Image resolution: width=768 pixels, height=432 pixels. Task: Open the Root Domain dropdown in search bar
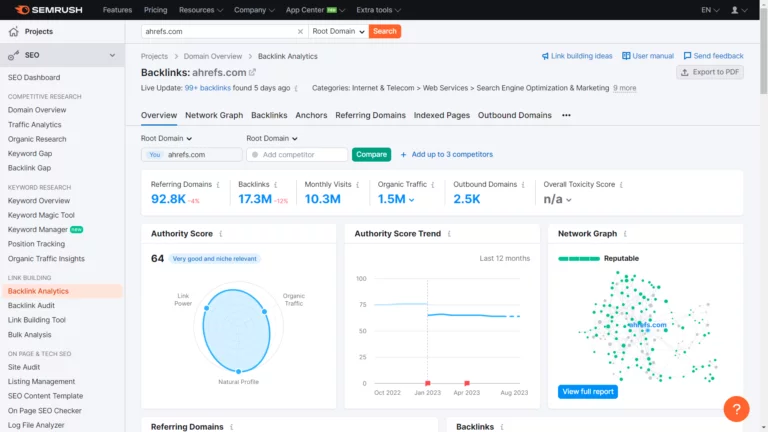tap(338, 31)
